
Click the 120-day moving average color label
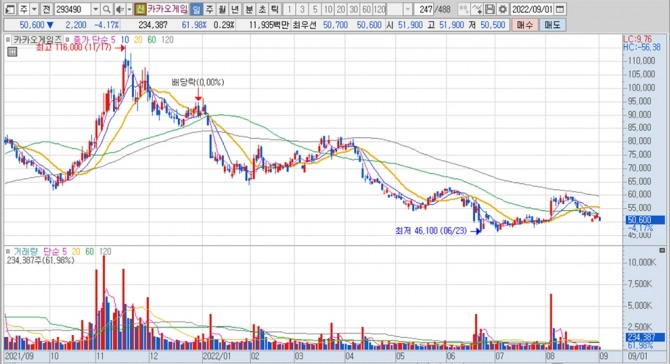tap(168, 40)
